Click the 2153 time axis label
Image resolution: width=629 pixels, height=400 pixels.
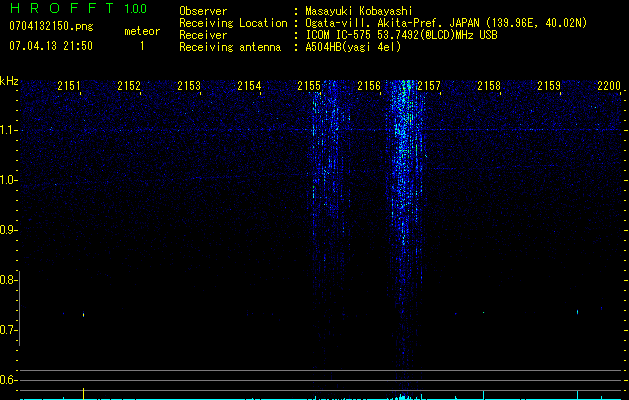pyautogui.click(x=189, y=85)
